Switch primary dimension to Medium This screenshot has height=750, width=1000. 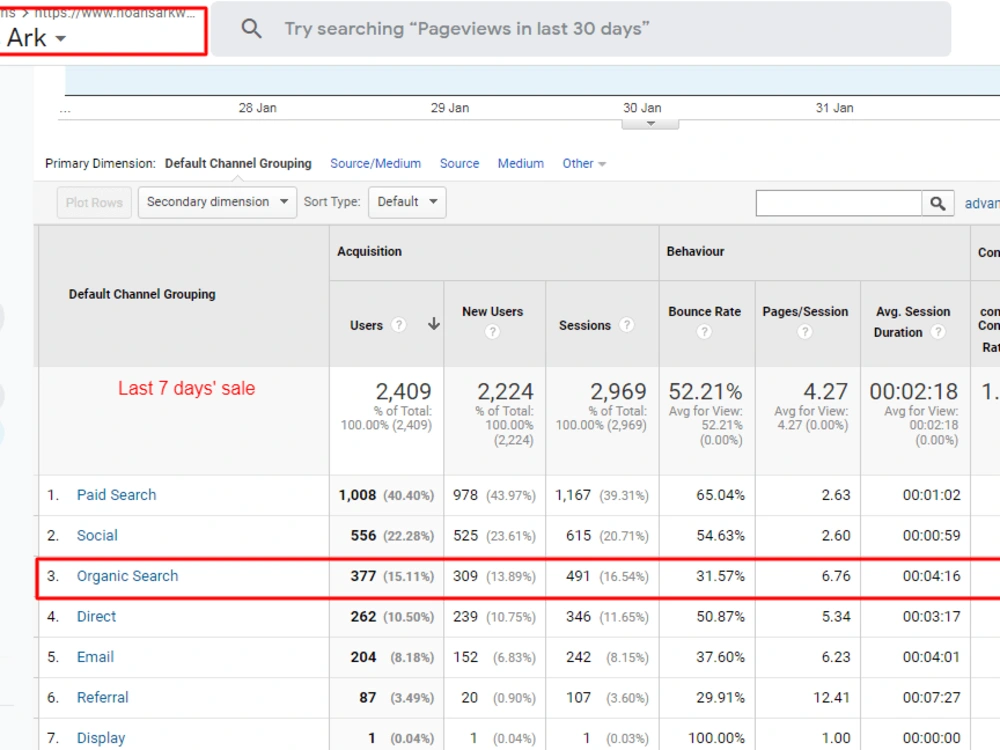tap(520, 163)
